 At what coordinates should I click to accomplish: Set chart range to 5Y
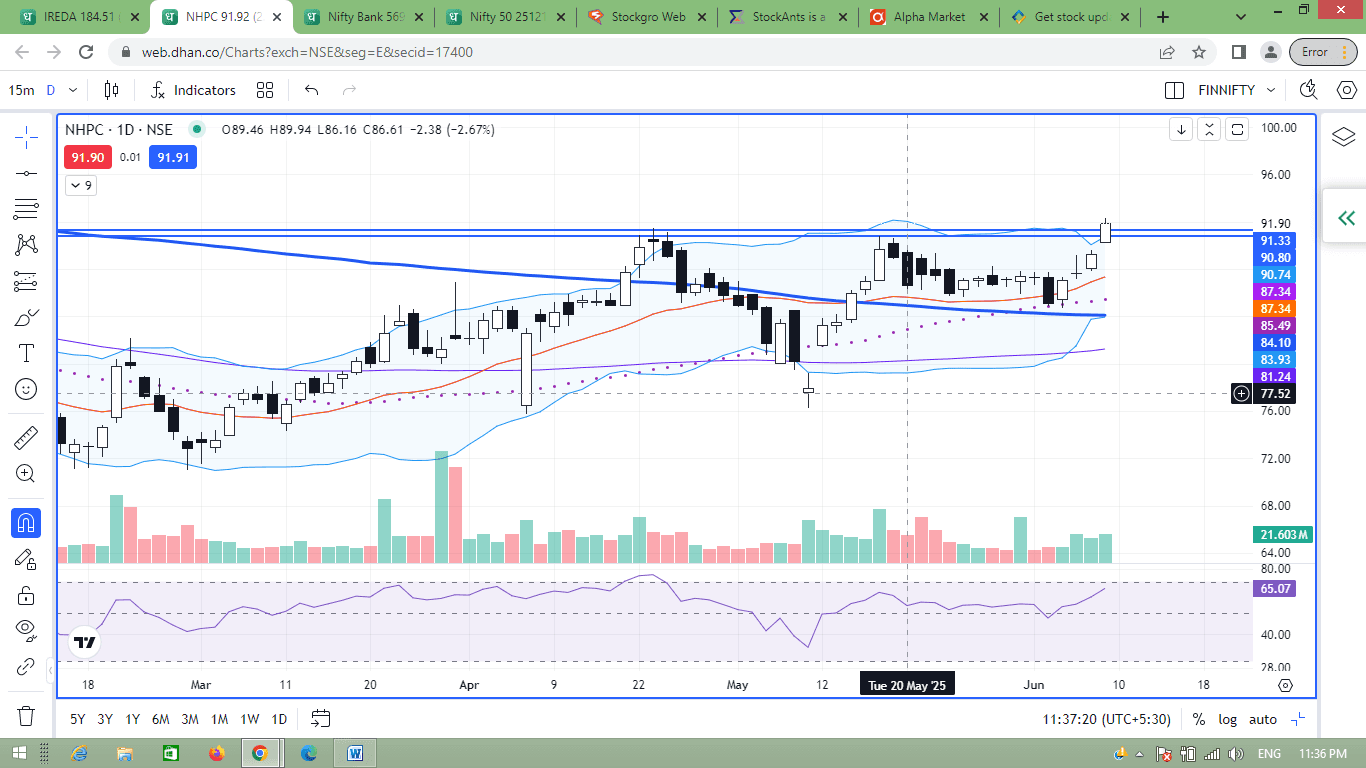point(78,718)
